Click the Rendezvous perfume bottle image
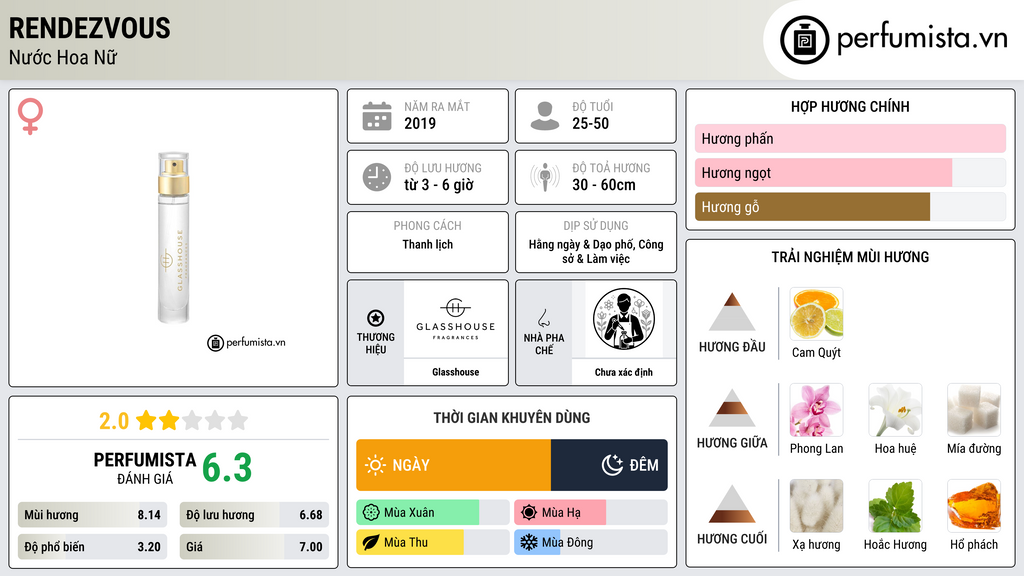This screenshot has width=1024, height=576. 173,238
